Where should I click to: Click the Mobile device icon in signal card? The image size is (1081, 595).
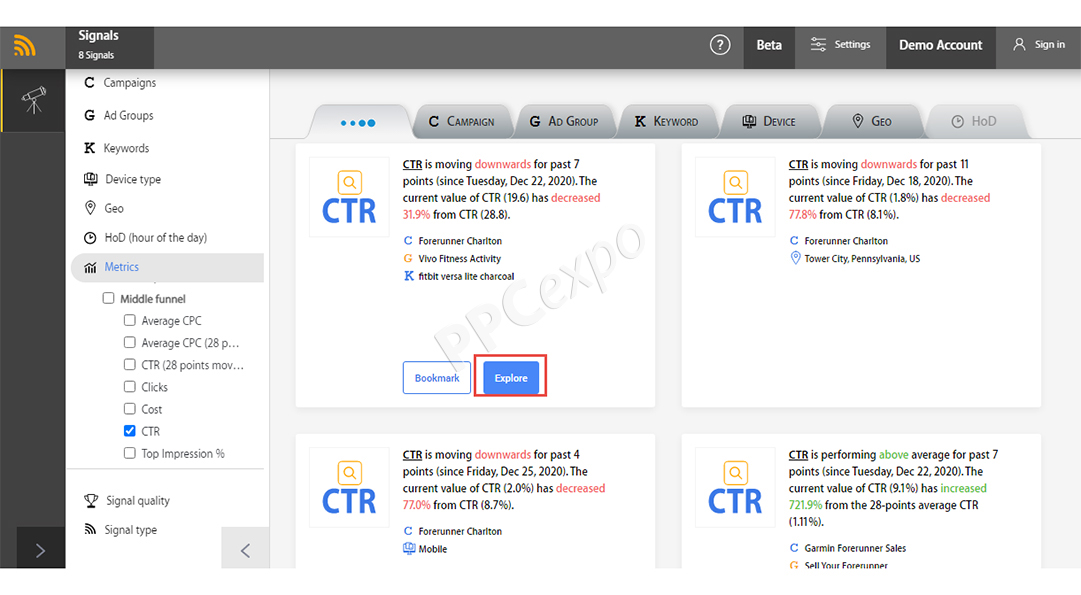tap(409, 549)
